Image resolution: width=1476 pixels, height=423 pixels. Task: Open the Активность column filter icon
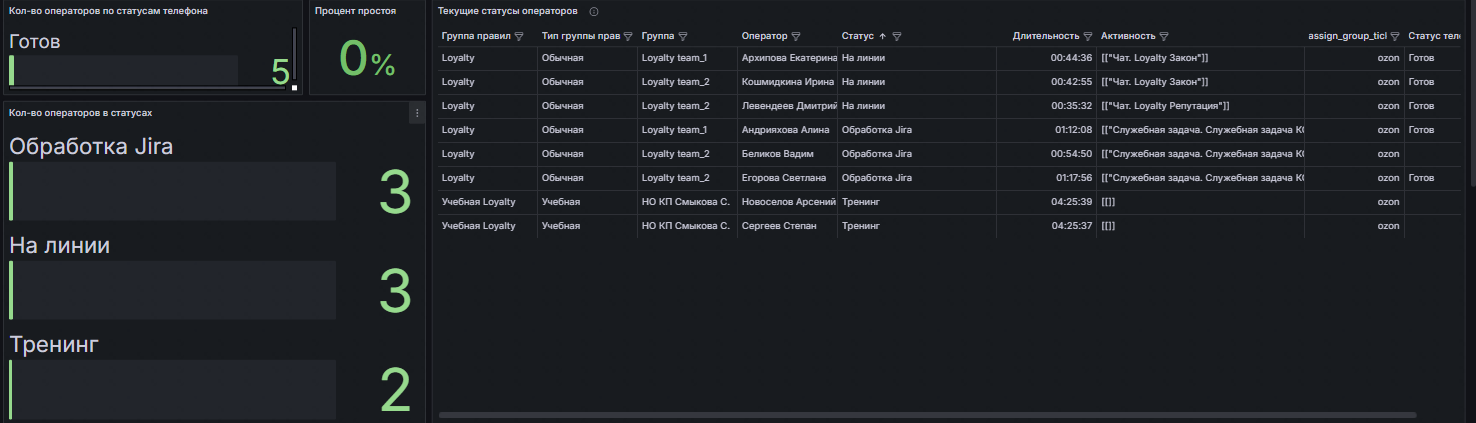(x=1165, y=36)
